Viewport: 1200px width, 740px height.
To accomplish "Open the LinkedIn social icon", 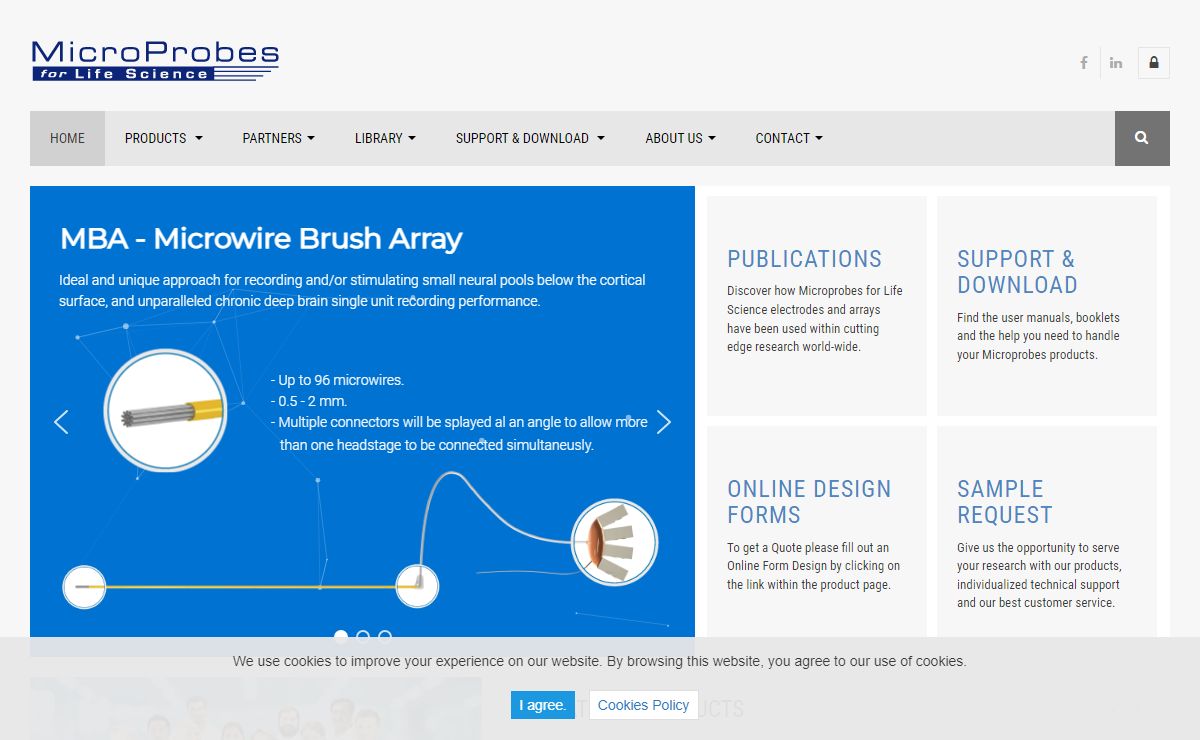I will (1116, 62).
